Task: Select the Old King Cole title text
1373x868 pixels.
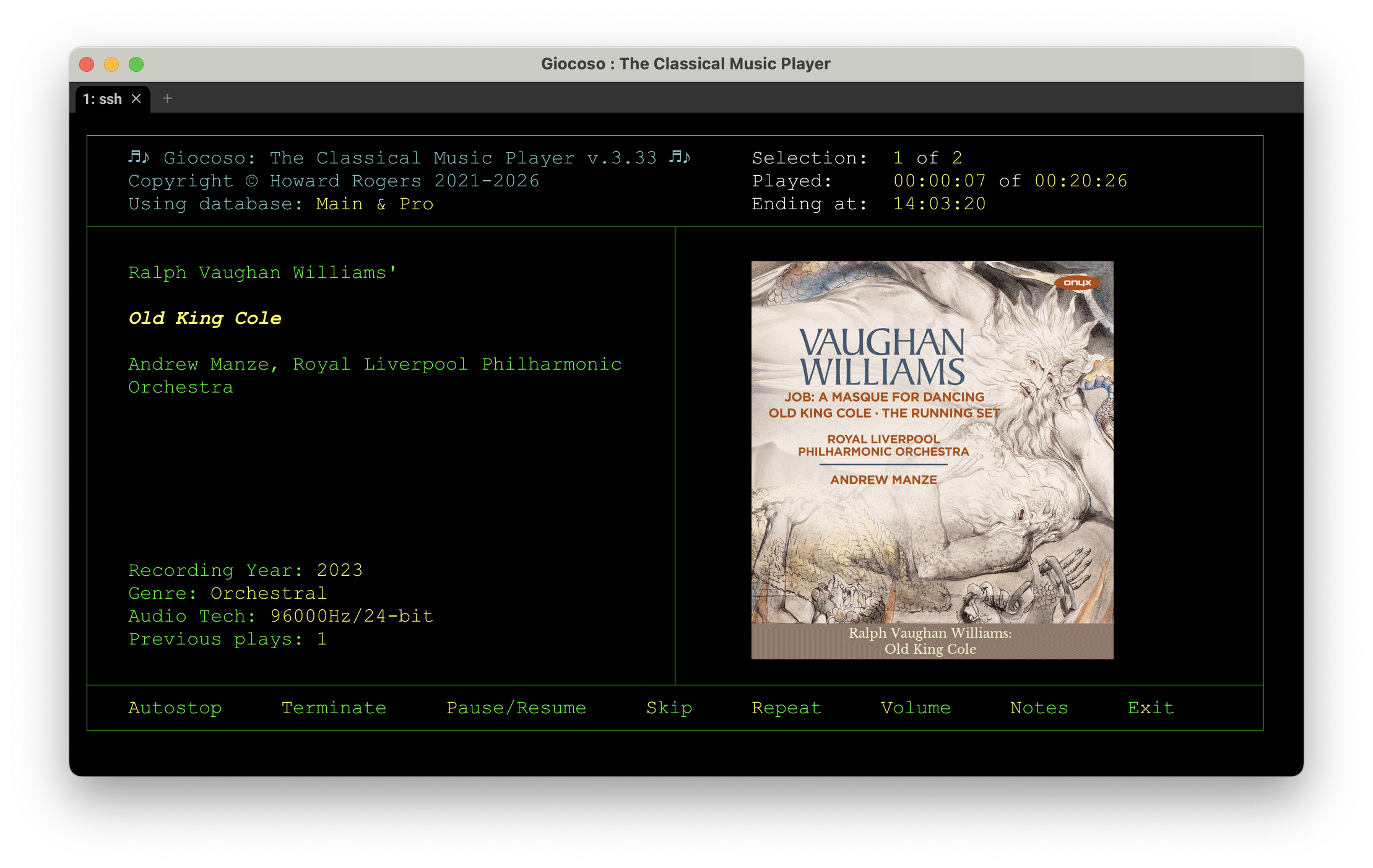Action: coord(205,318)
